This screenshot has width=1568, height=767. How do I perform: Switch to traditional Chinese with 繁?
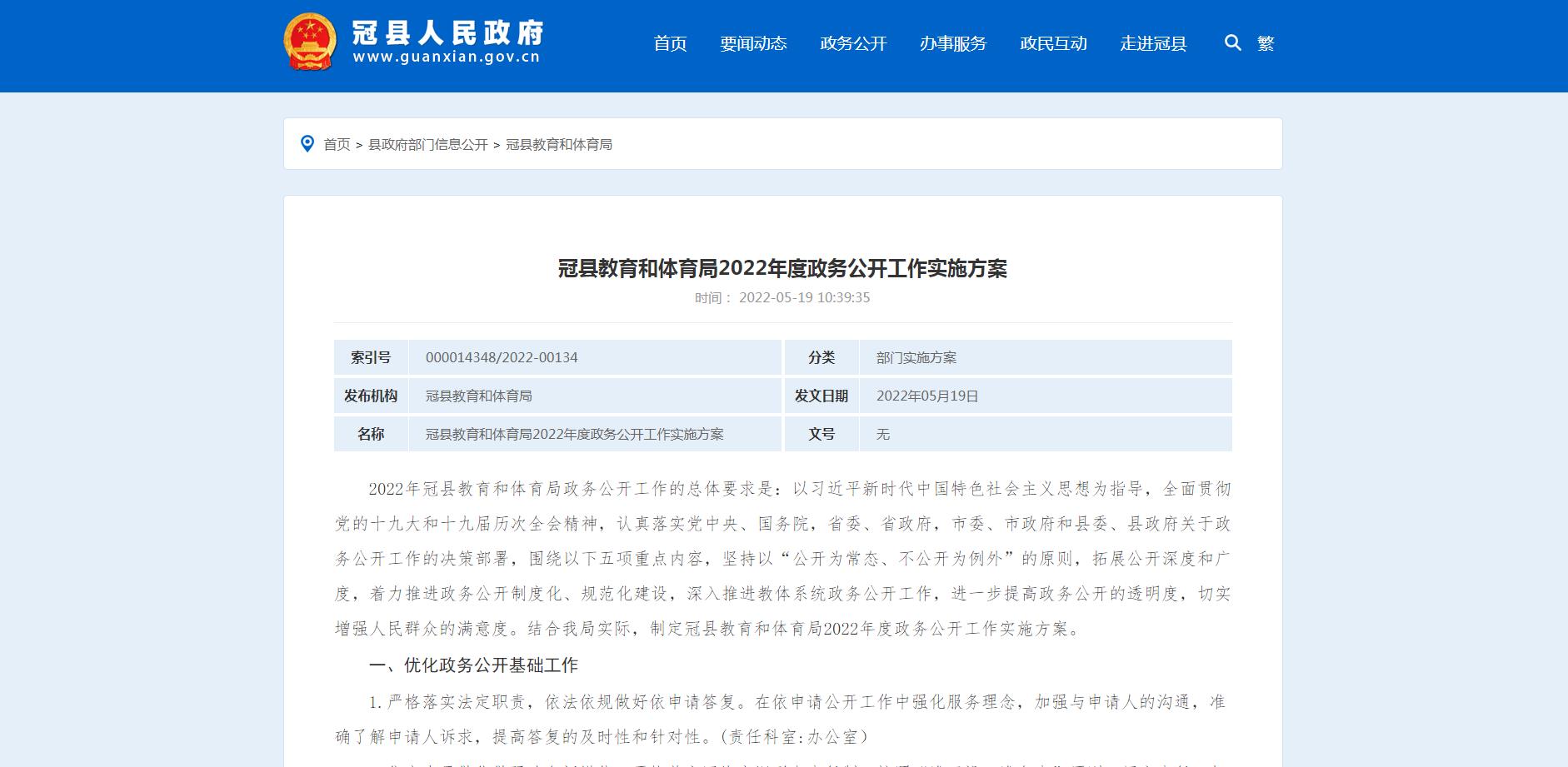click(1266, 43)
